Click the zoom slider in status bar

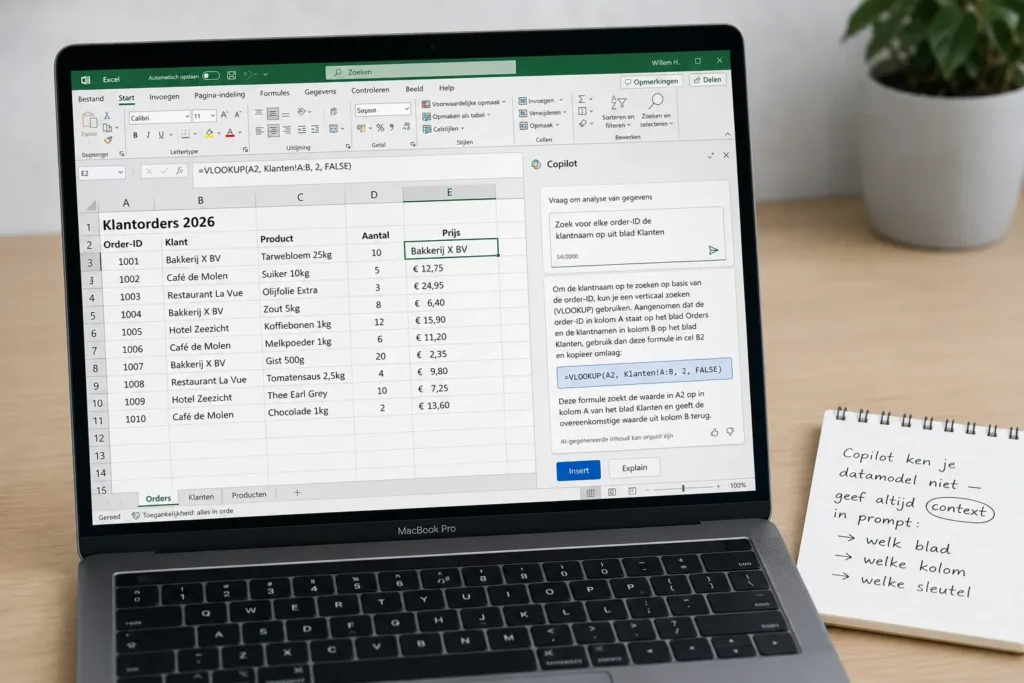683,488
